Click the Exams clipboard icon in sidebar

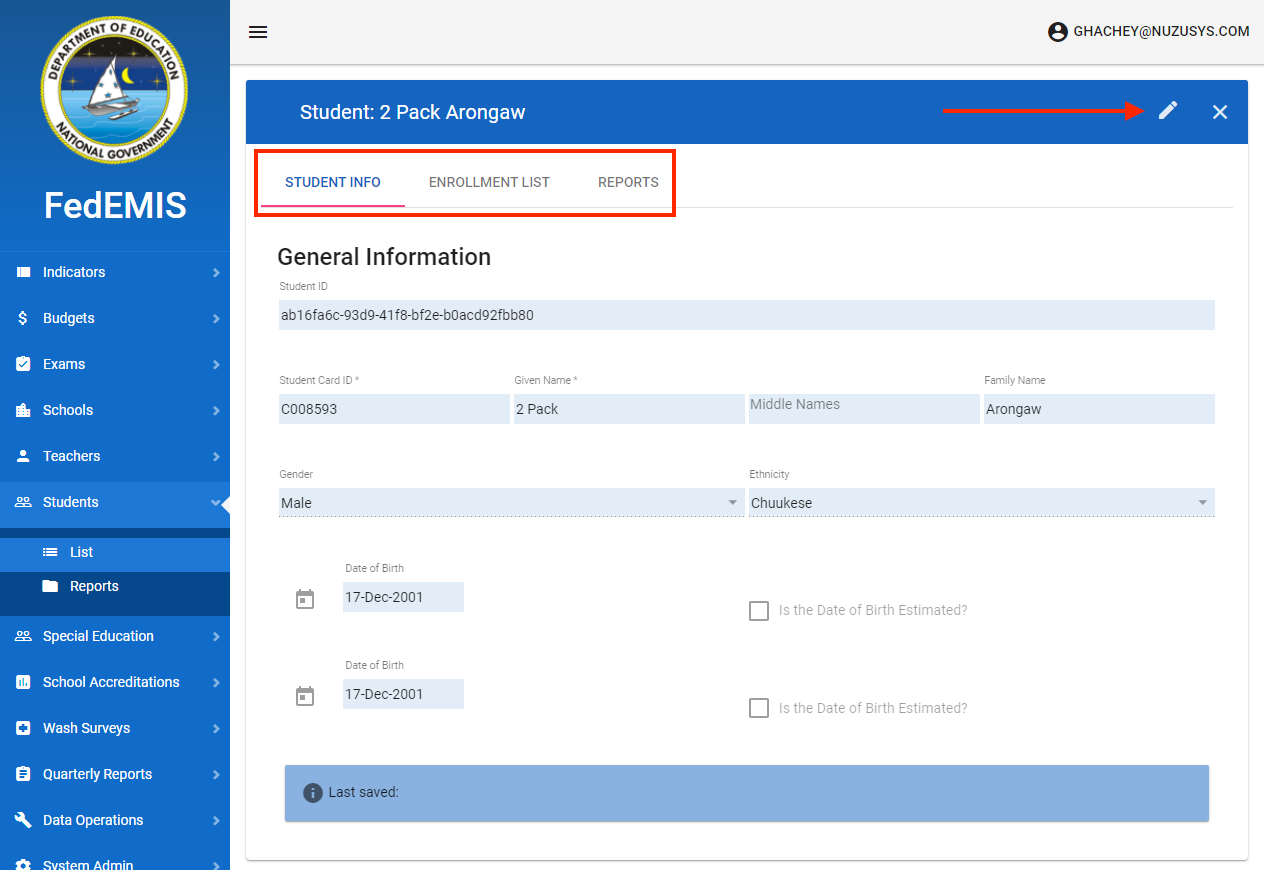coord(23,364)
